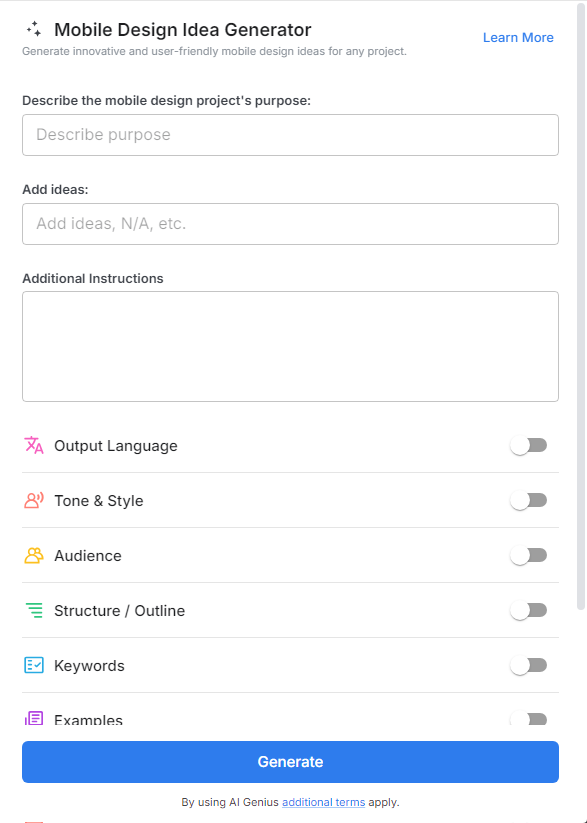
Task: Select the Output Language translation icon
Action: (31, 445)
